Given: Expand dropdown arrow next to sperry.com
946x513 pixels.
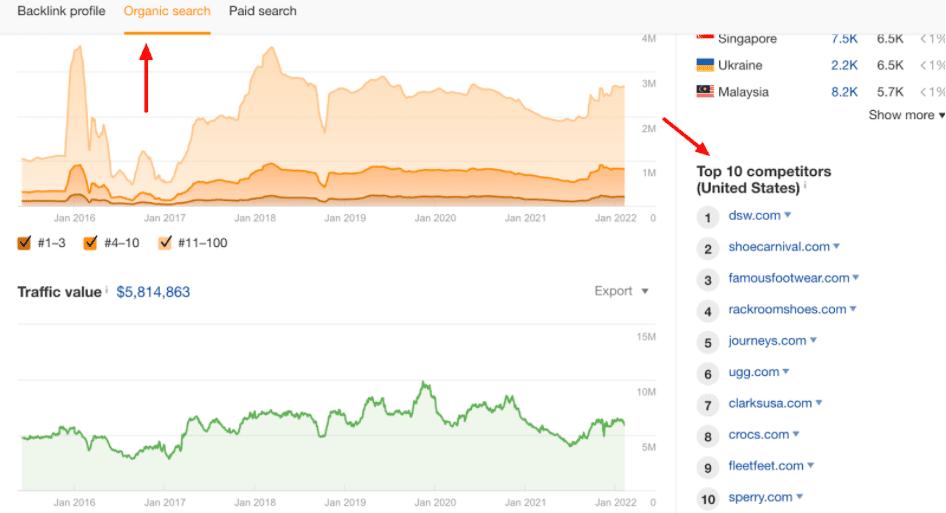Looking at the screenshot, I should coord(799,497).
